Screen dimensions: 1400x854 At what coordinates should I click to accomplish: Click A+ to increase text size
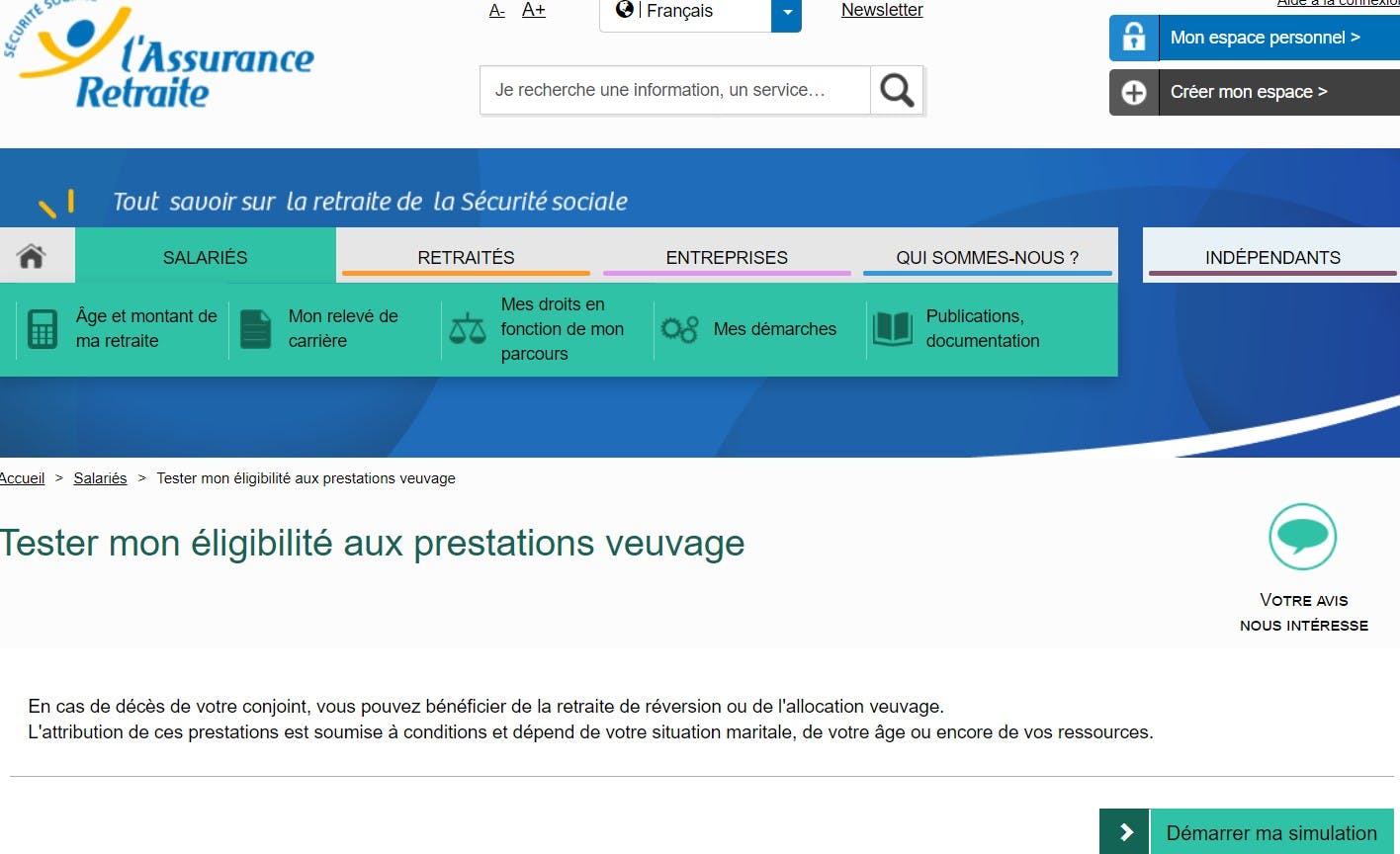tap(534, 9)
